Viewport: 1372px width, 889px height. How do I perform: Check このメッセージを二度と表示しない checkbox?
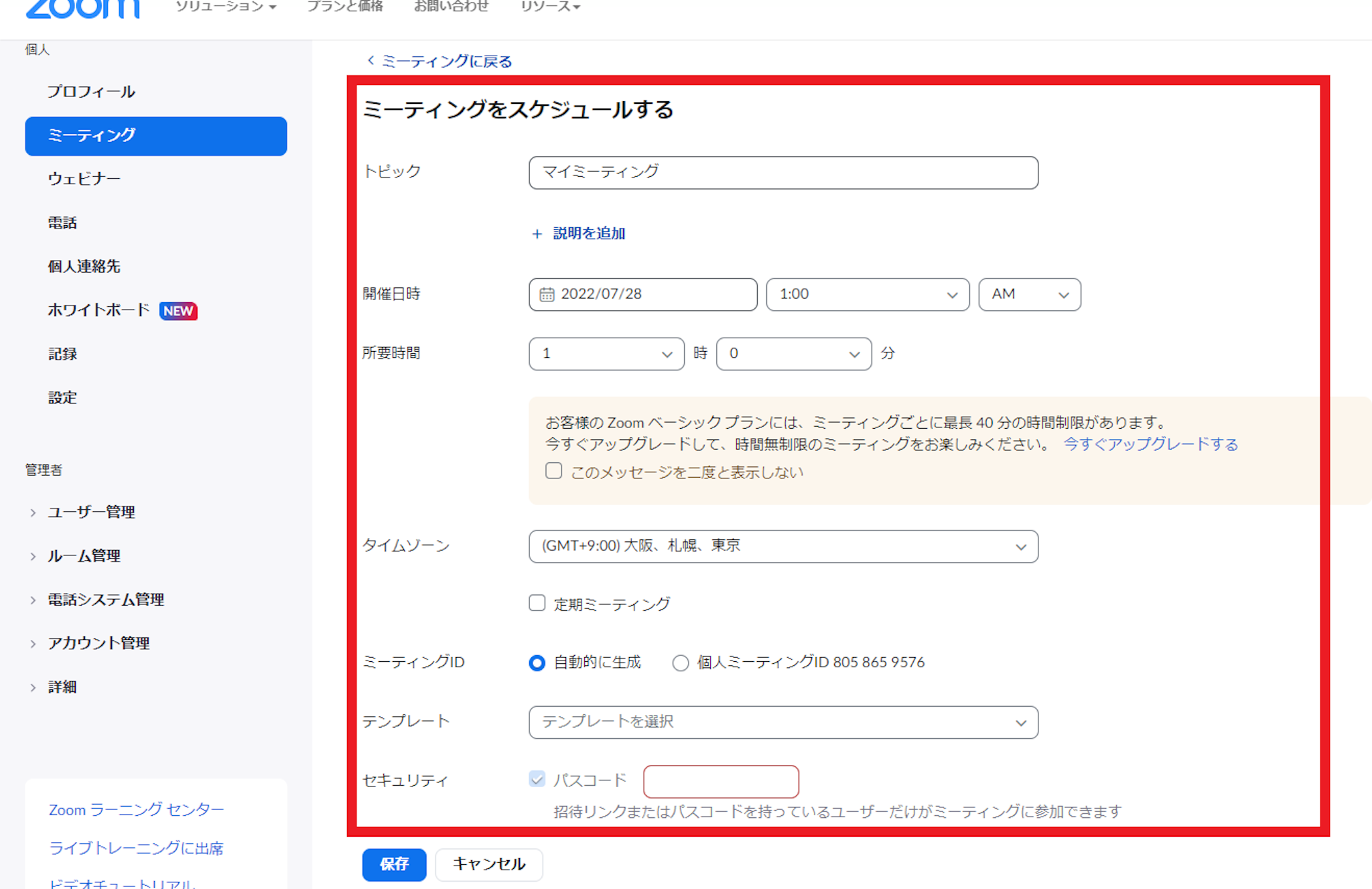(553, 471)
